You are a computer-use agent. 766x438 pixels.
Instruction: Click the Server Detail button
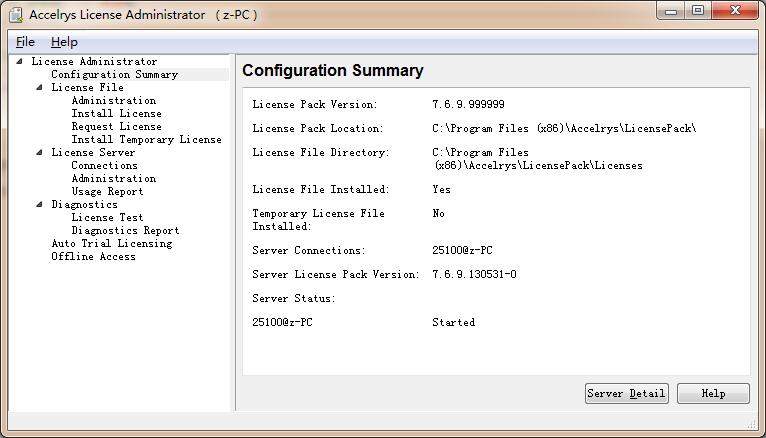point(626,394)
